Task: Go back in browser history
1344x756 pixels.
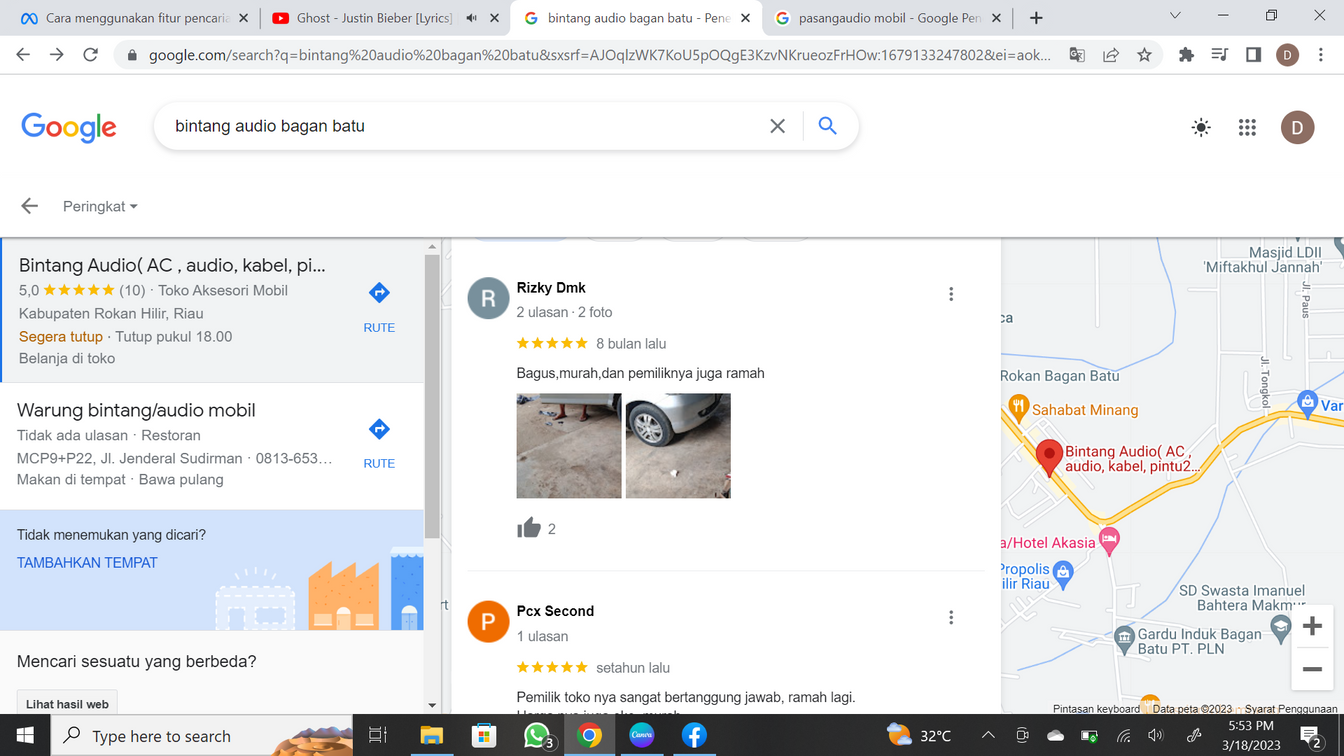Action: (23, 55)
